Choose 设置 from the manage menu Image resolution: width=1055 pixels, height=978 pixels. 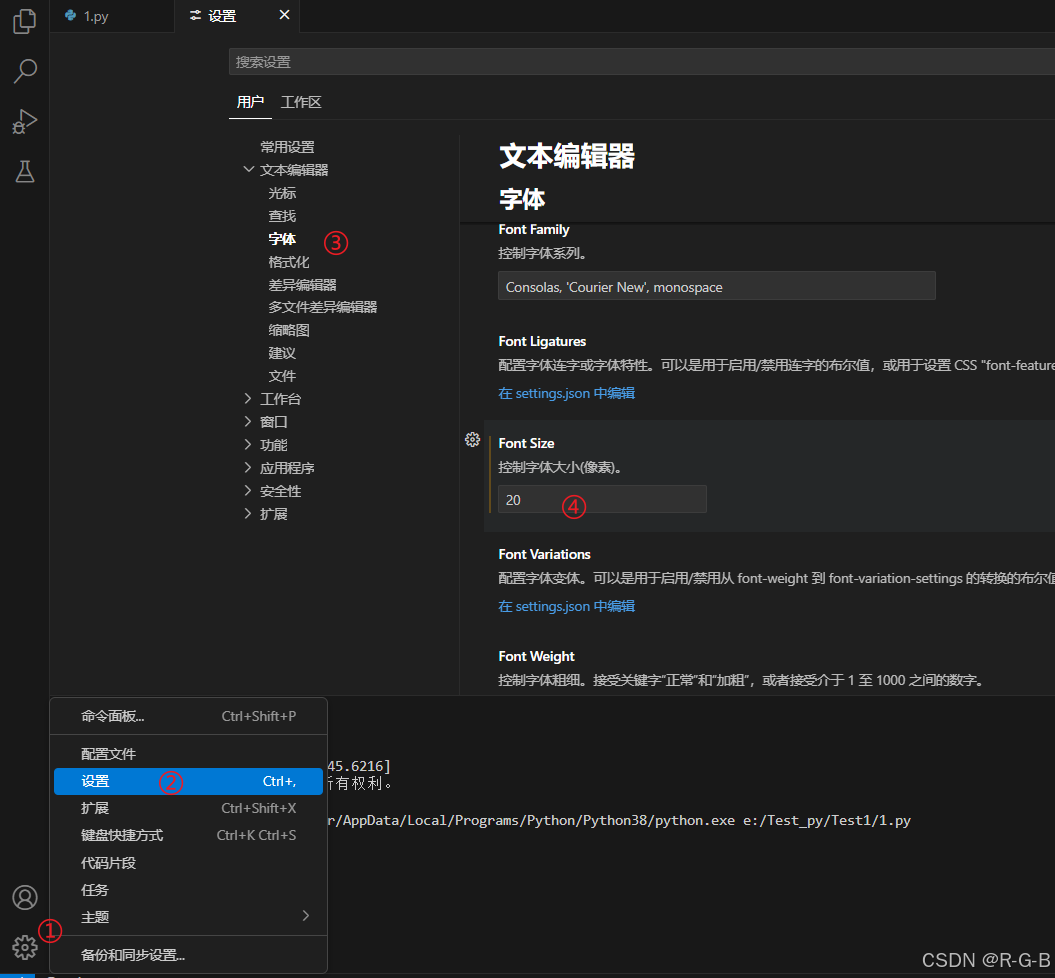(x=188, y=782)
